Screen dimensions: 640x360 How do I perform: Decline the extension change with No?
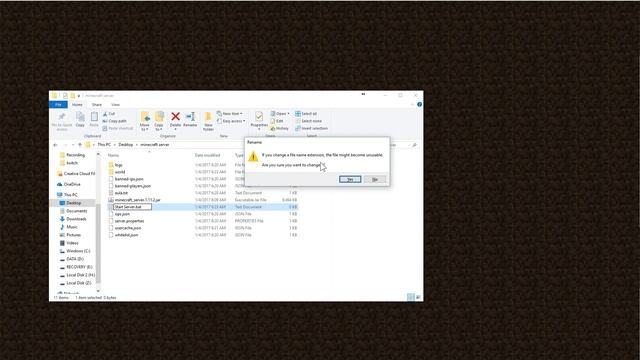[375, 180]
